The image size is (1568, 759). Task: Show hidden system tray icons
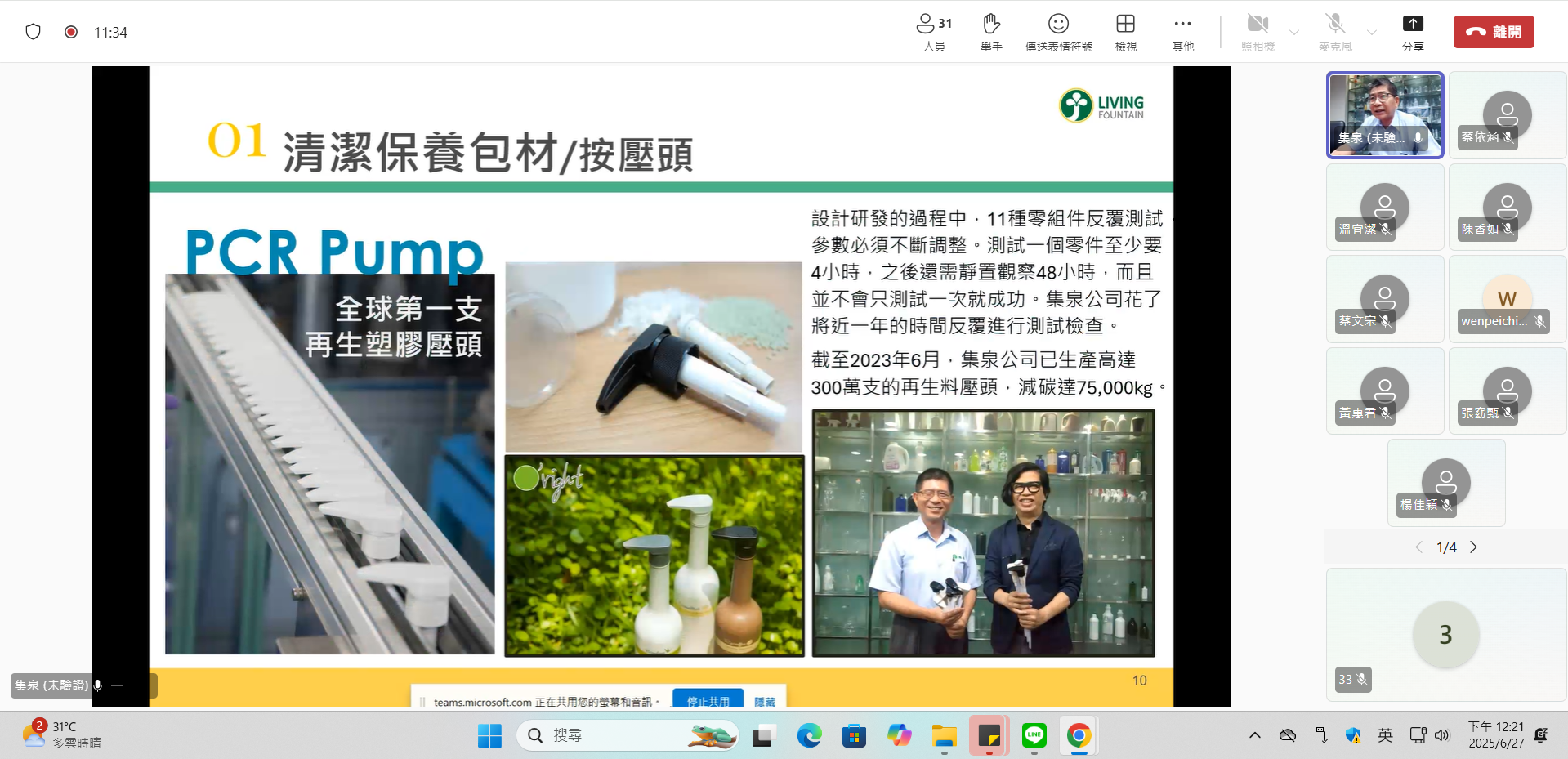[x=1254, y=735]
